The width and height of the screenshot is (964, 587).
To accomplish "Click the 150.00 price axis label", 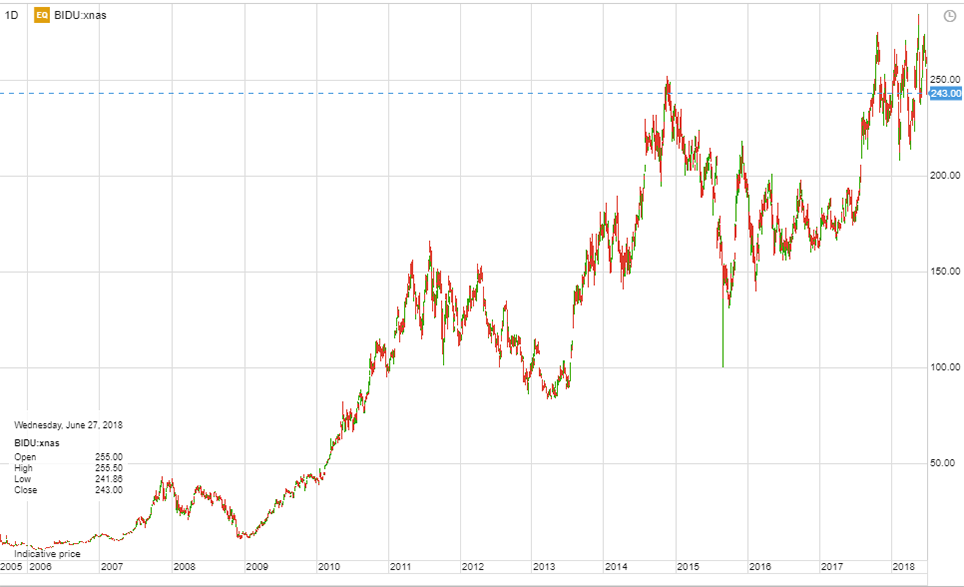I will (x=945, y=271).
